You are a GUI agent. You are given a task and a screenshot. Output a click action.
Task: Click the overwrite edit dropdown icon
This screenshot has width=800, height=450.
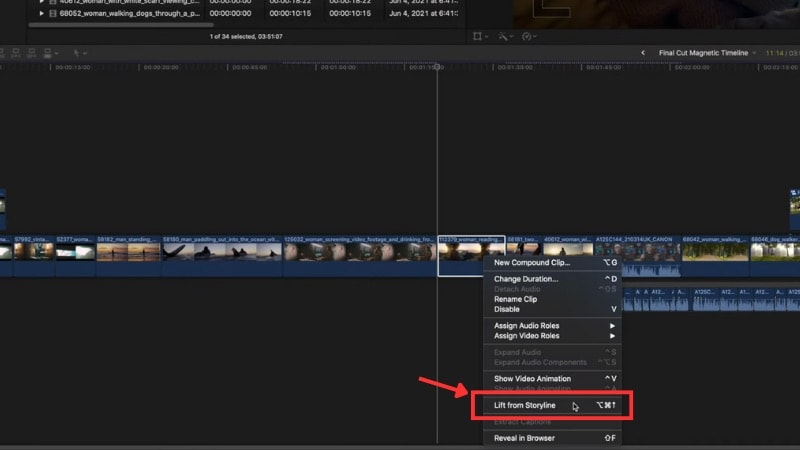pos(51,53)
